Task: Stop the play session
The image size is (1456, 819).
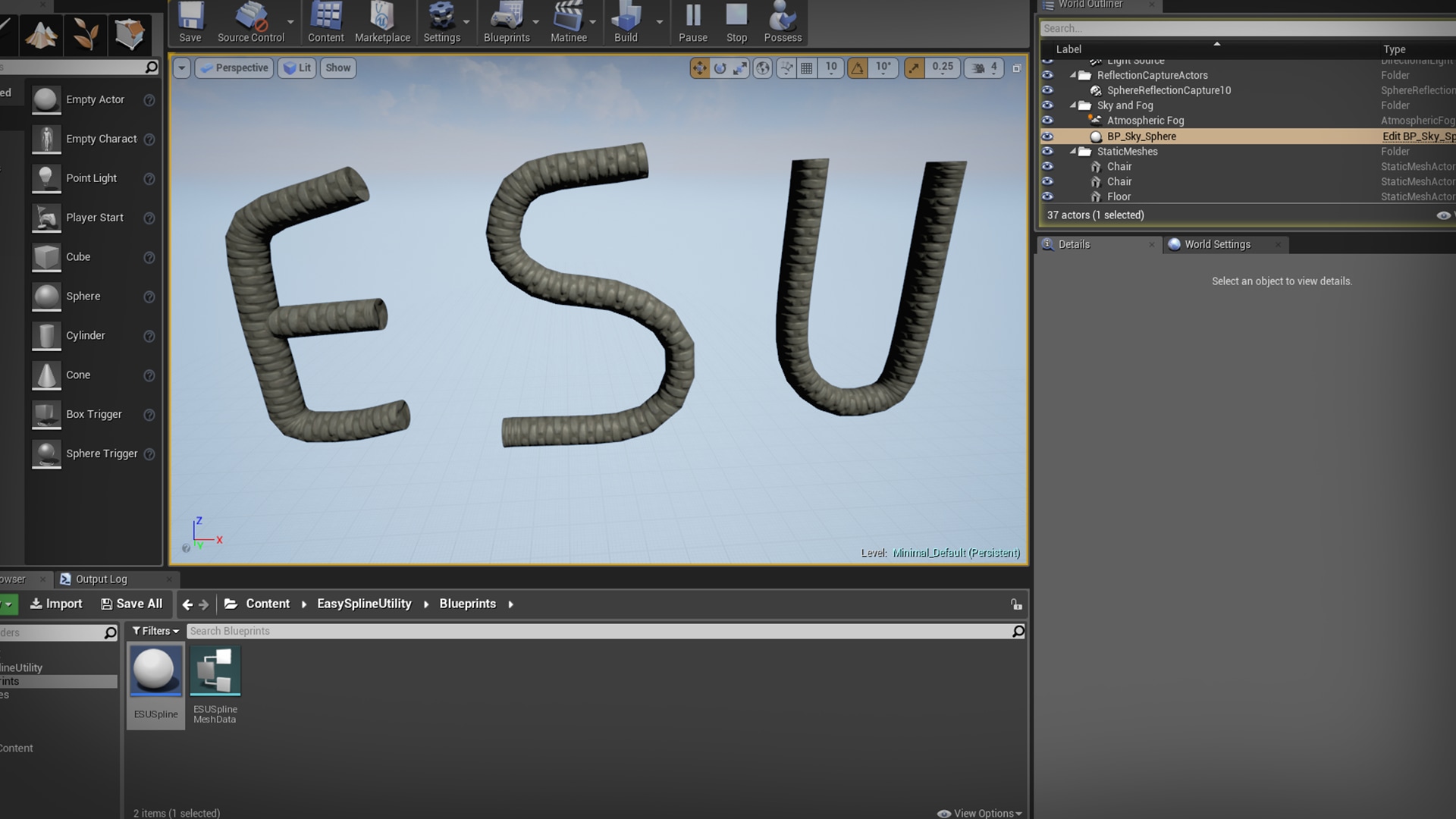Action: click(x=736, y=23)
